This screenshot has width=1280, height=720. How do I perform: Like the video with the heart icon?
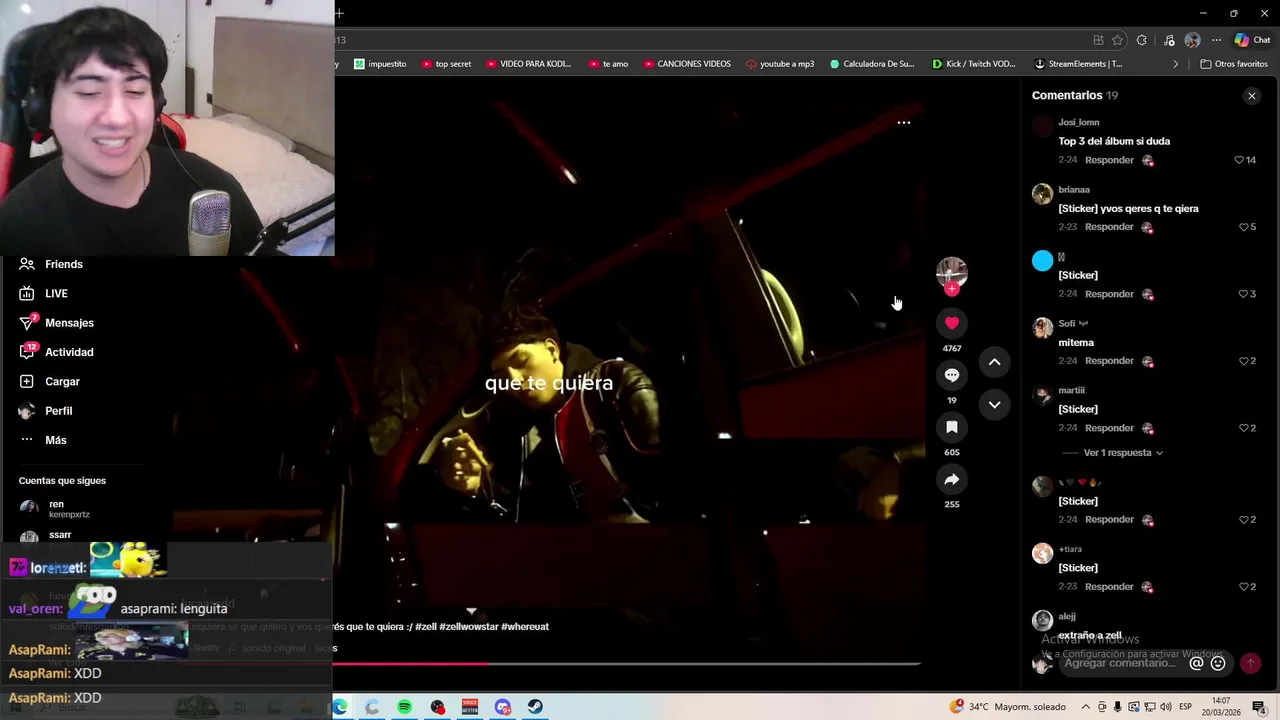(x=952, y=323)
